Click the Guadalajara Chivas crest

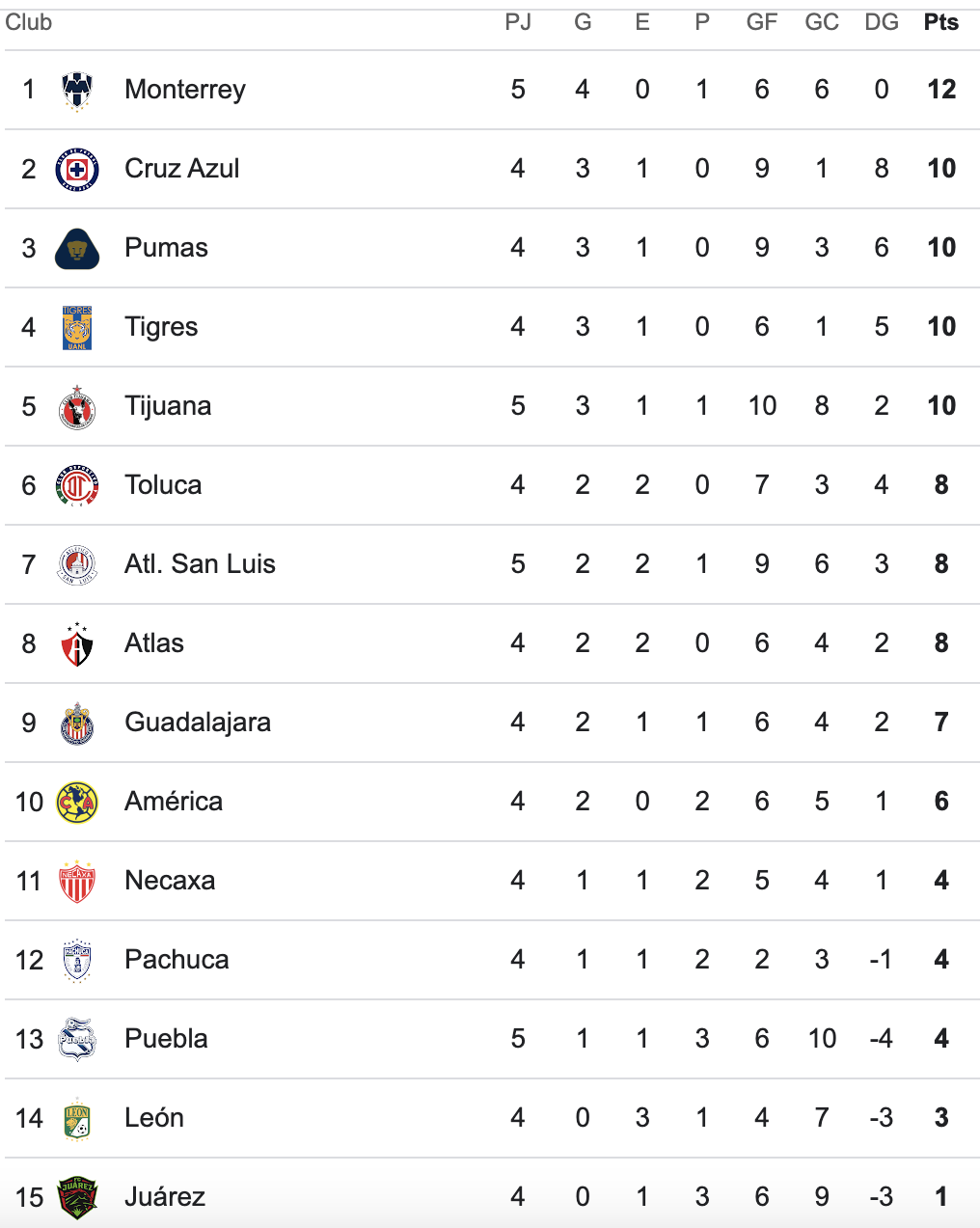coord(77,723)
